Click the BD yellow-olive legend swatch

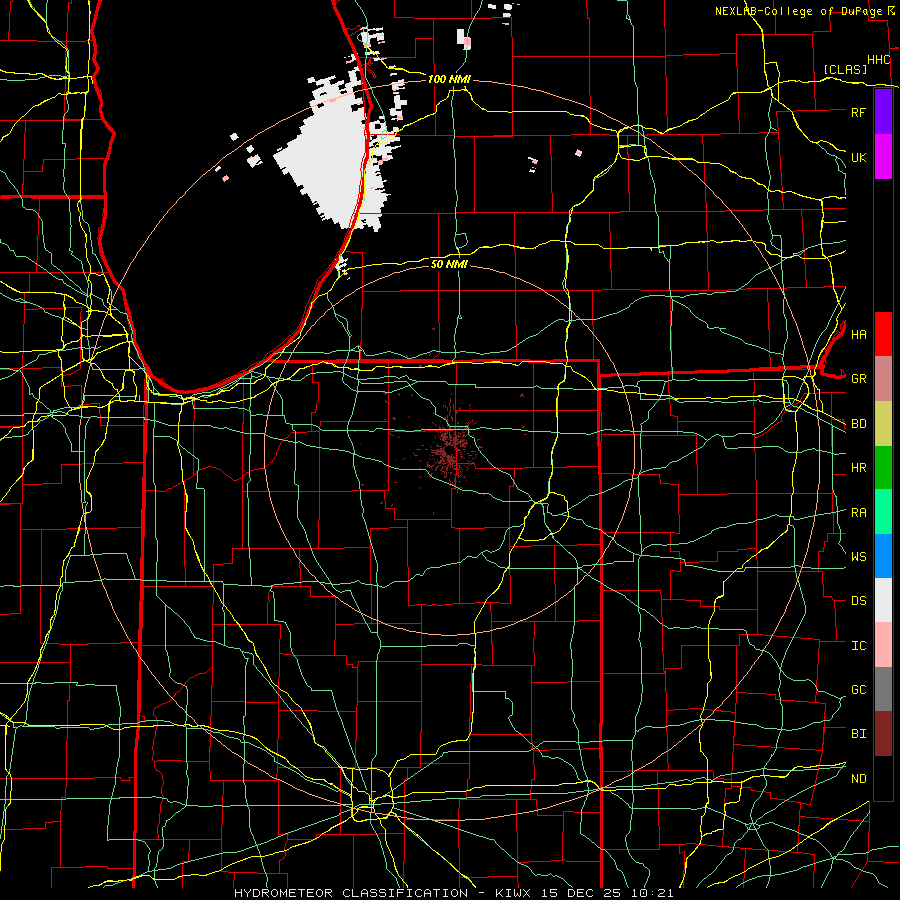tap(883, 424)
